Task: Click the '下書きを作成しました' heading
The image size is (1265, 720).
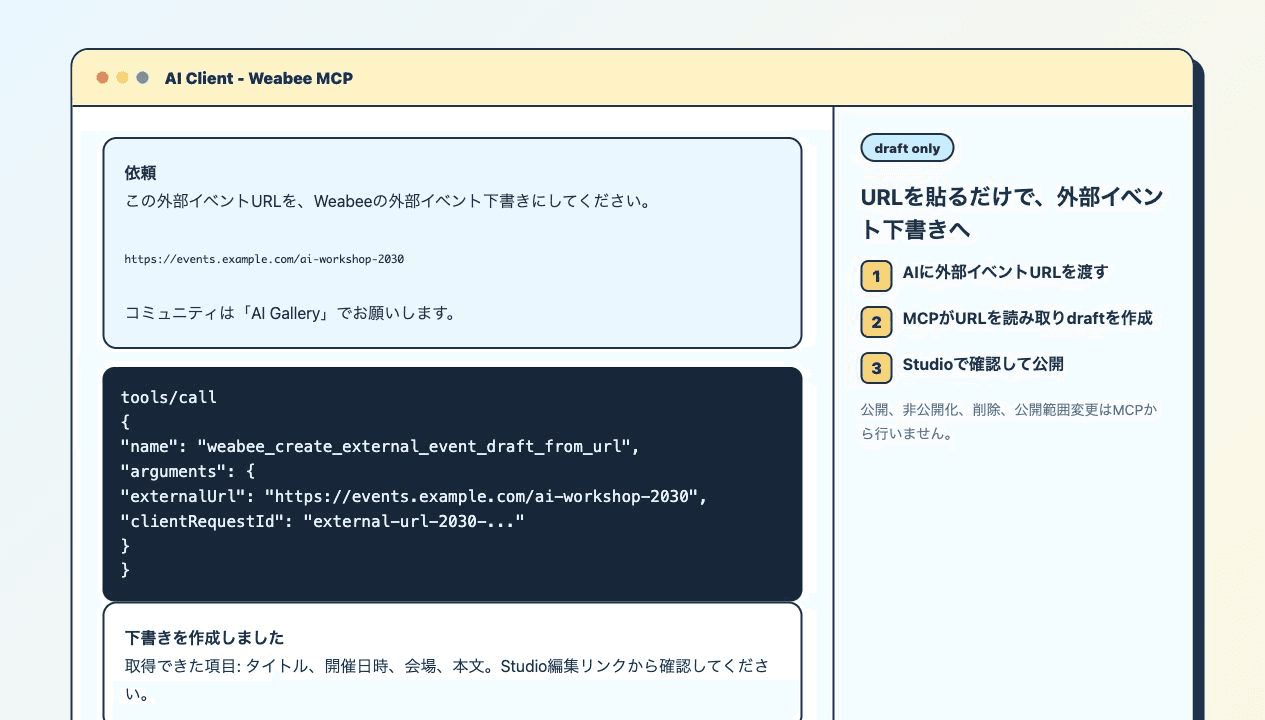Action: click(x=204, y=637)
